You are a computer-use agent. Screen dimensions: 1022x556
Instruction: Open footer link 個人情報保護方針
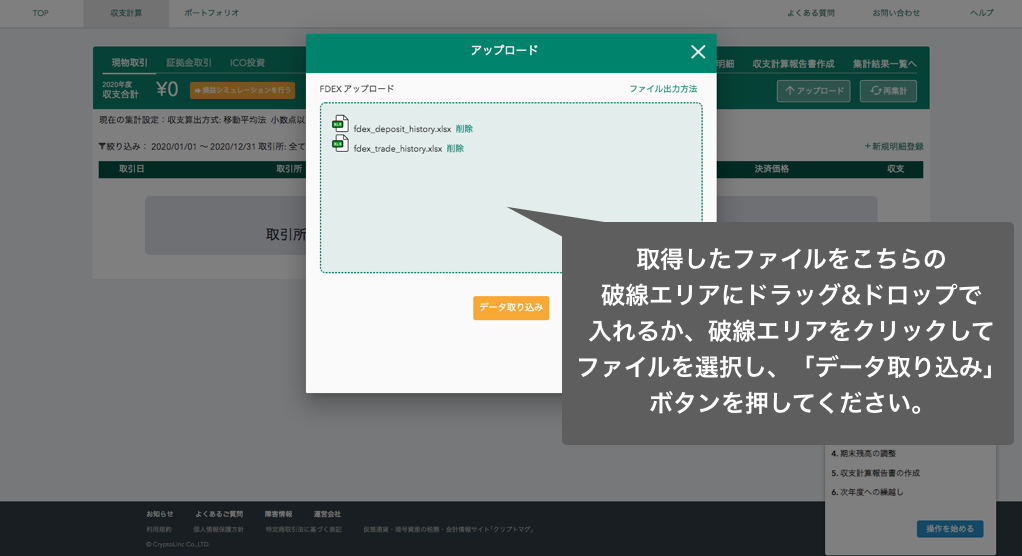pyautogui.click(x=218, y=529)
